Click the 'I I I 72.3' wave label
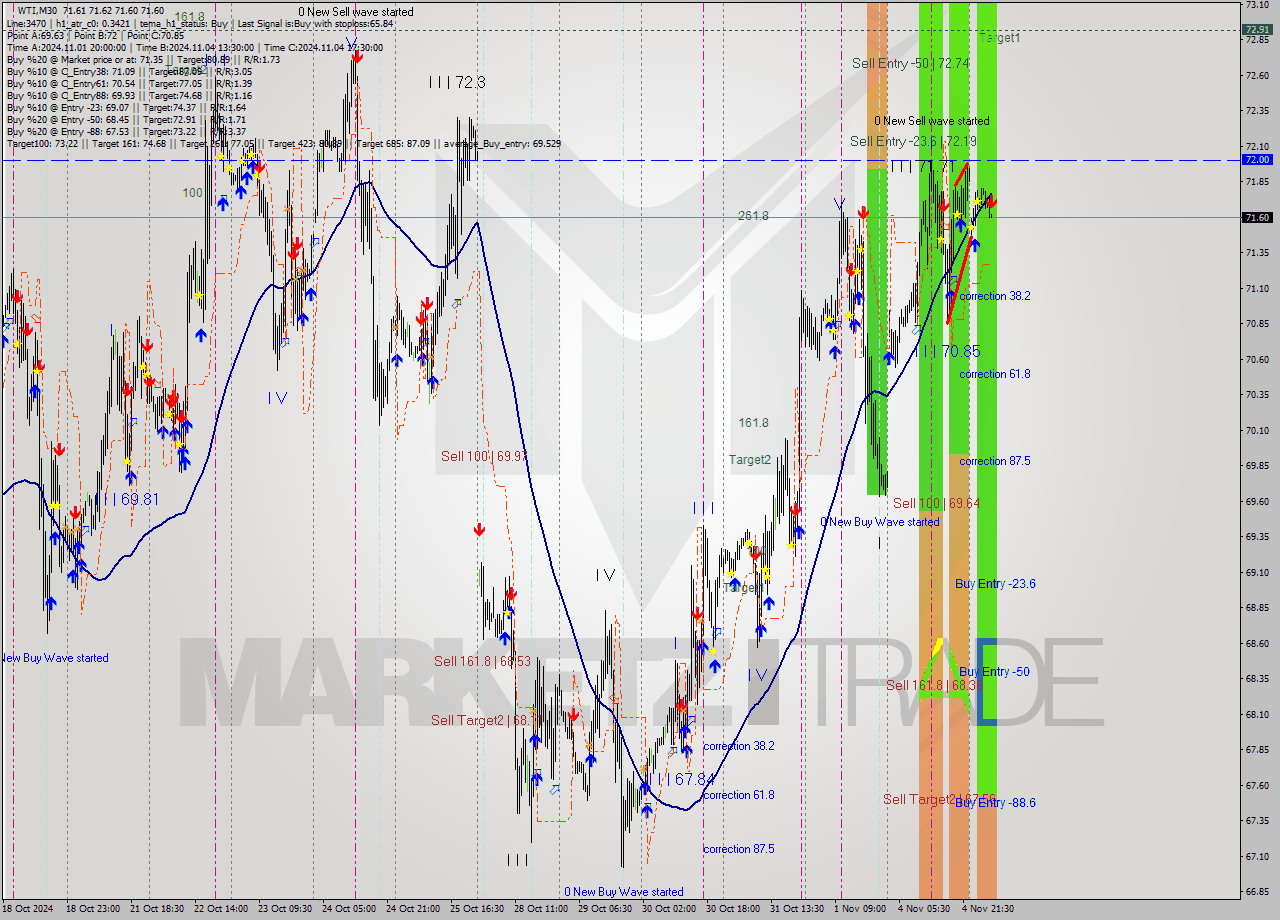 point(457,82)
